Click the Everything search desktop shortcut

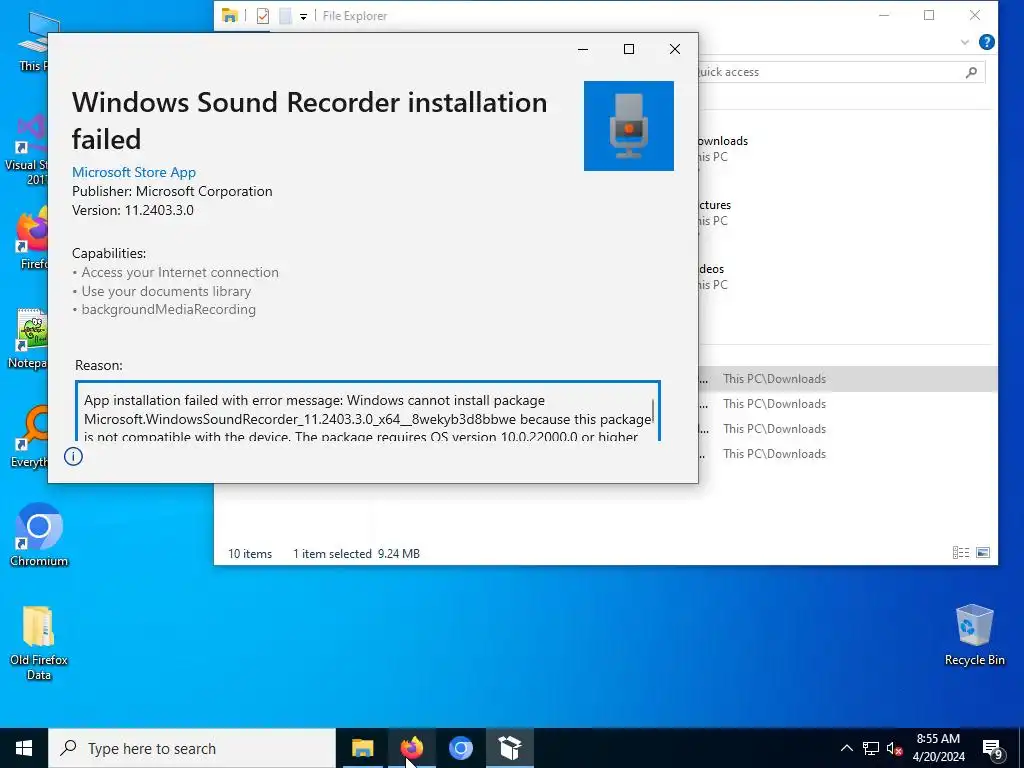point(29,436)
